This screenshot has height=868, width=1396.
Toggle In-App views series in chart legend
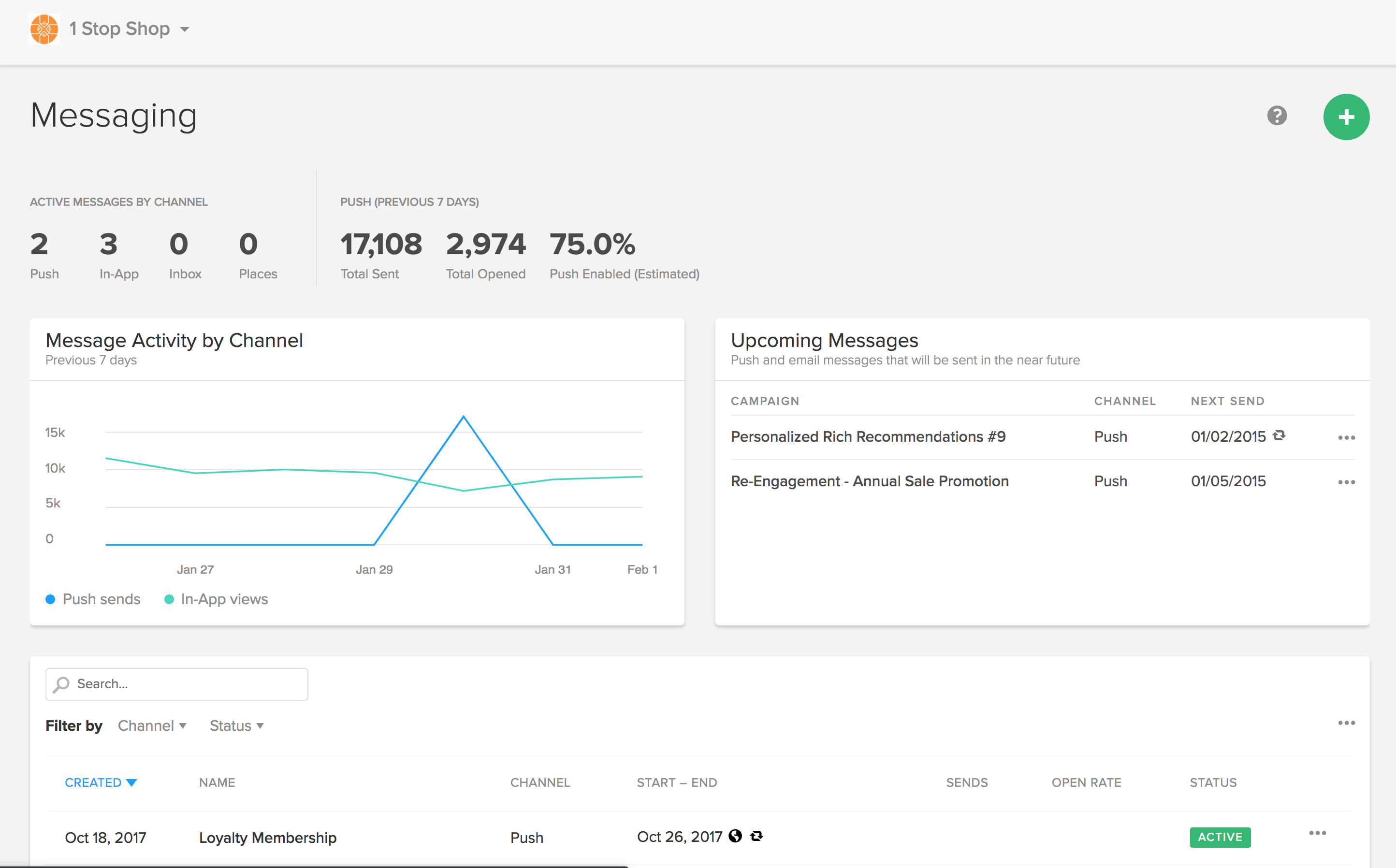point(217,599)
